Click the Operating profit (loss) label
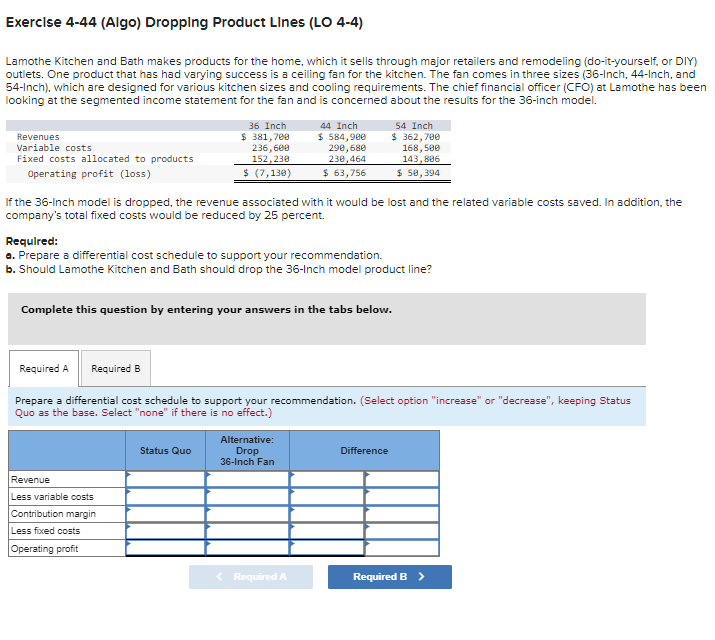The width and height of the screenshot is (715, 640). tap(89, 174)
